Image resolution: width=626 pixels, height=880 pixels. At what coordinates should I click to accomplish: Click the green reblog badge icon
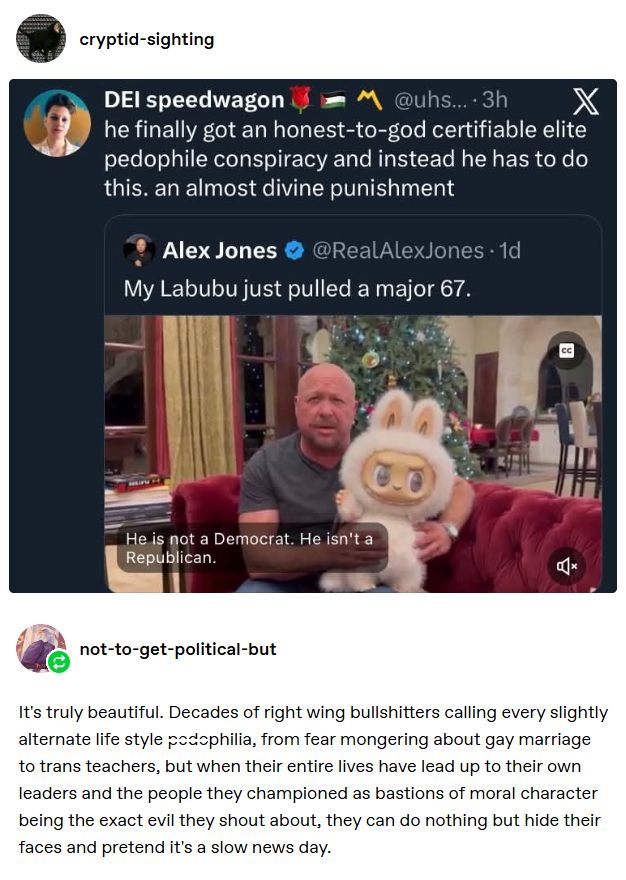[x=59, y=661]
